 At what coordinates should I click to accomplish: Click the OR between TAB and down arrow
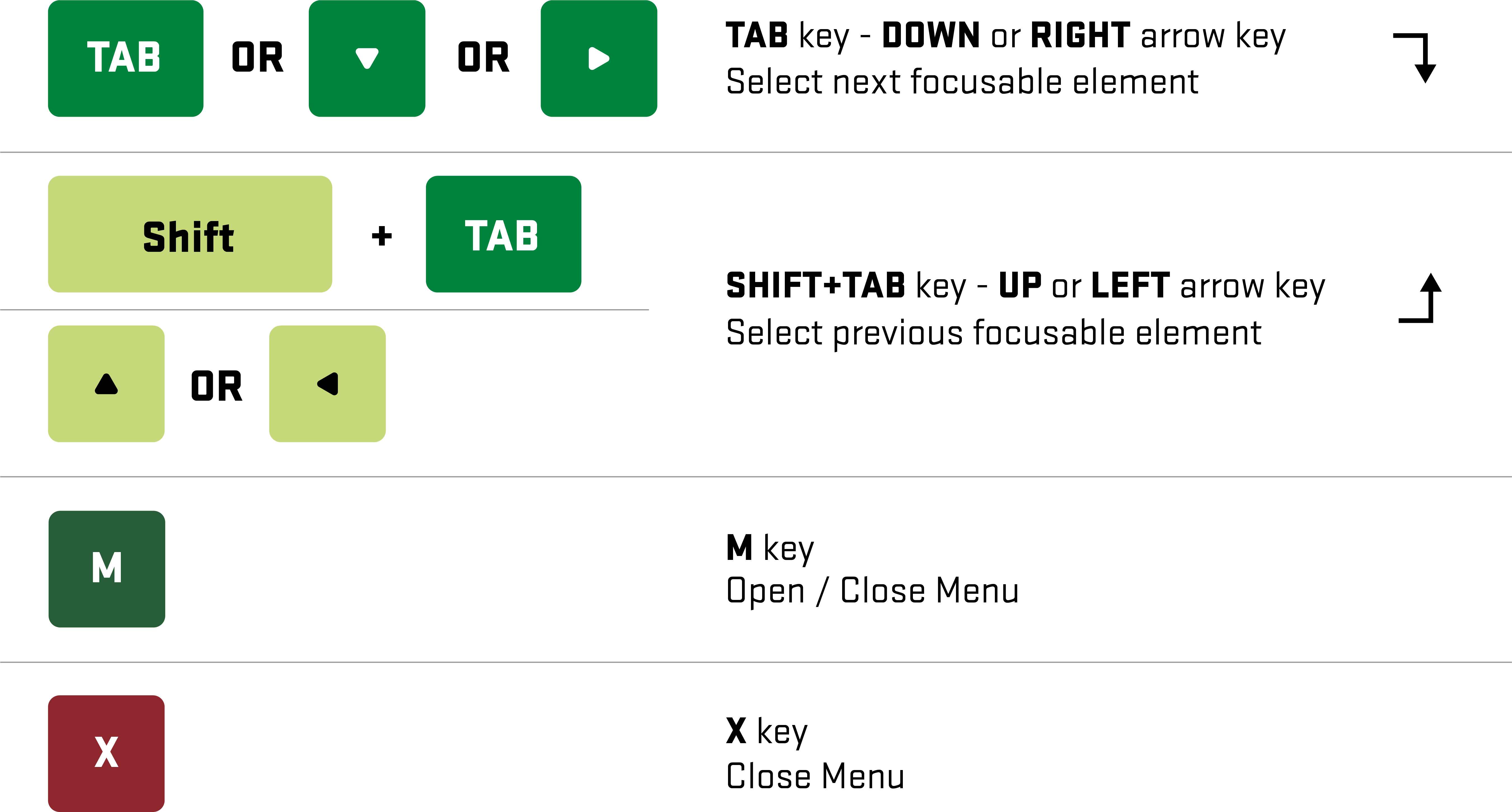coord(257,58)
